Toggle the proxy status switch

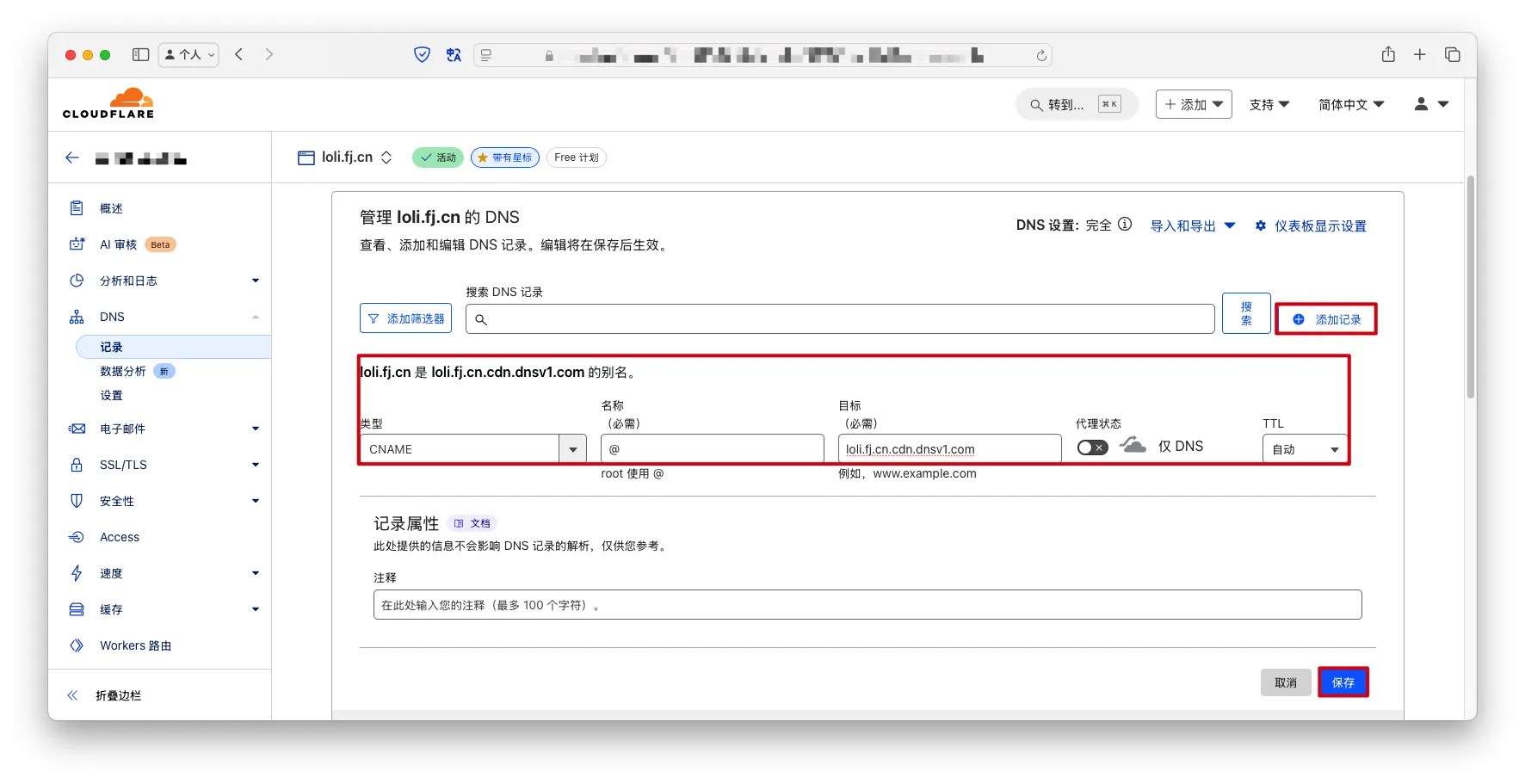(x=1092, y=448)
